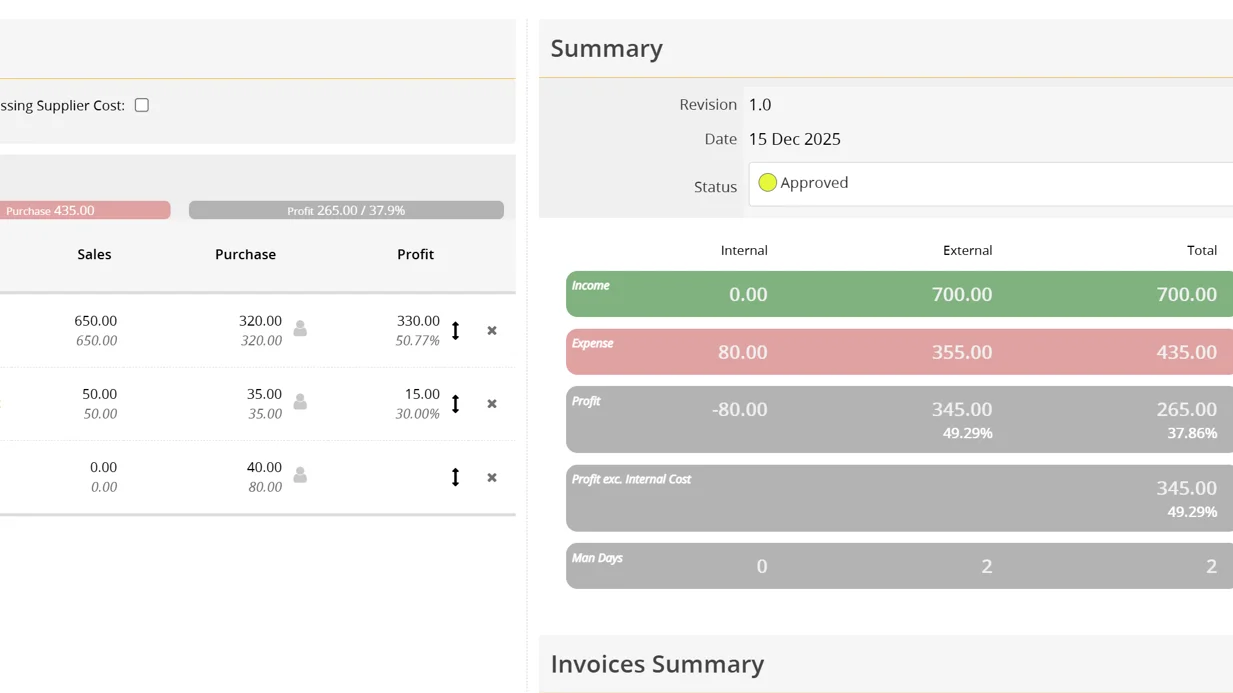1233x693 pixels.
Task: Click the Invoices Summary section heading
Action: point(657,664)
